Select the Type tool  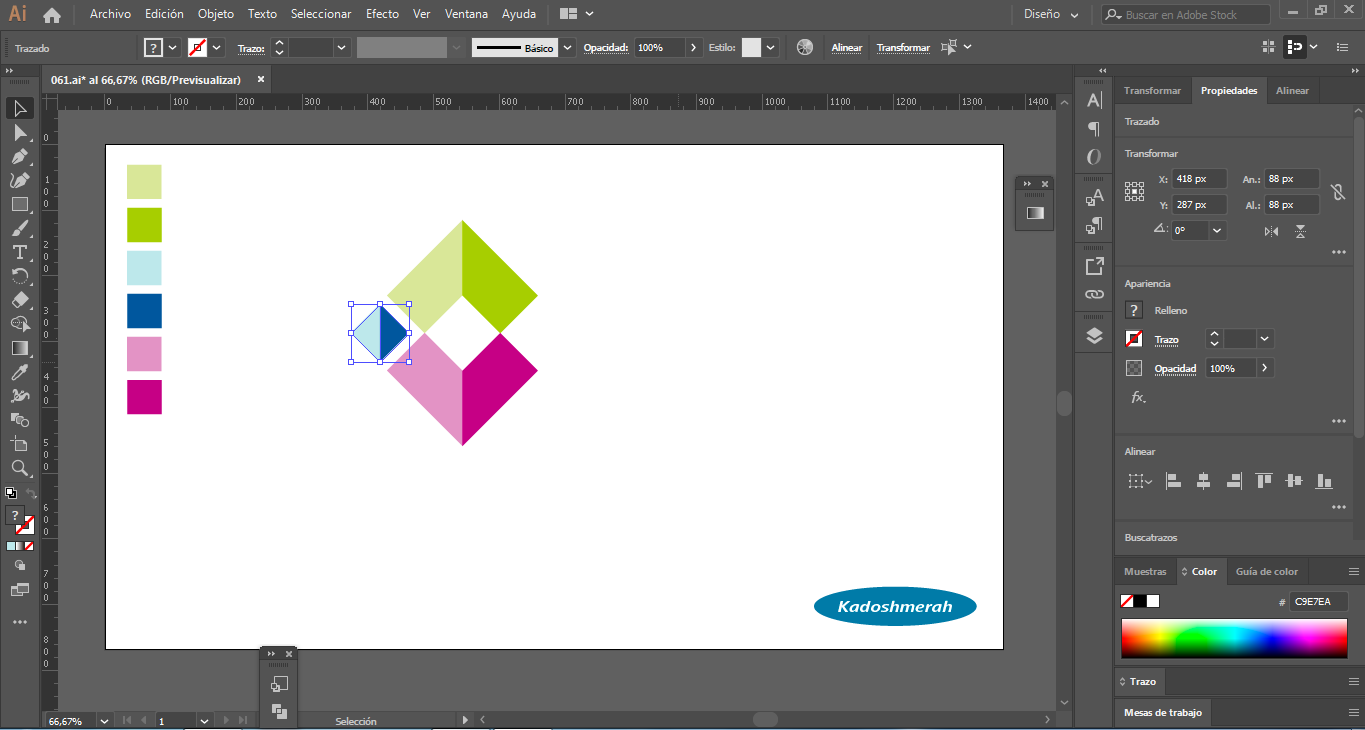point(20,252)
